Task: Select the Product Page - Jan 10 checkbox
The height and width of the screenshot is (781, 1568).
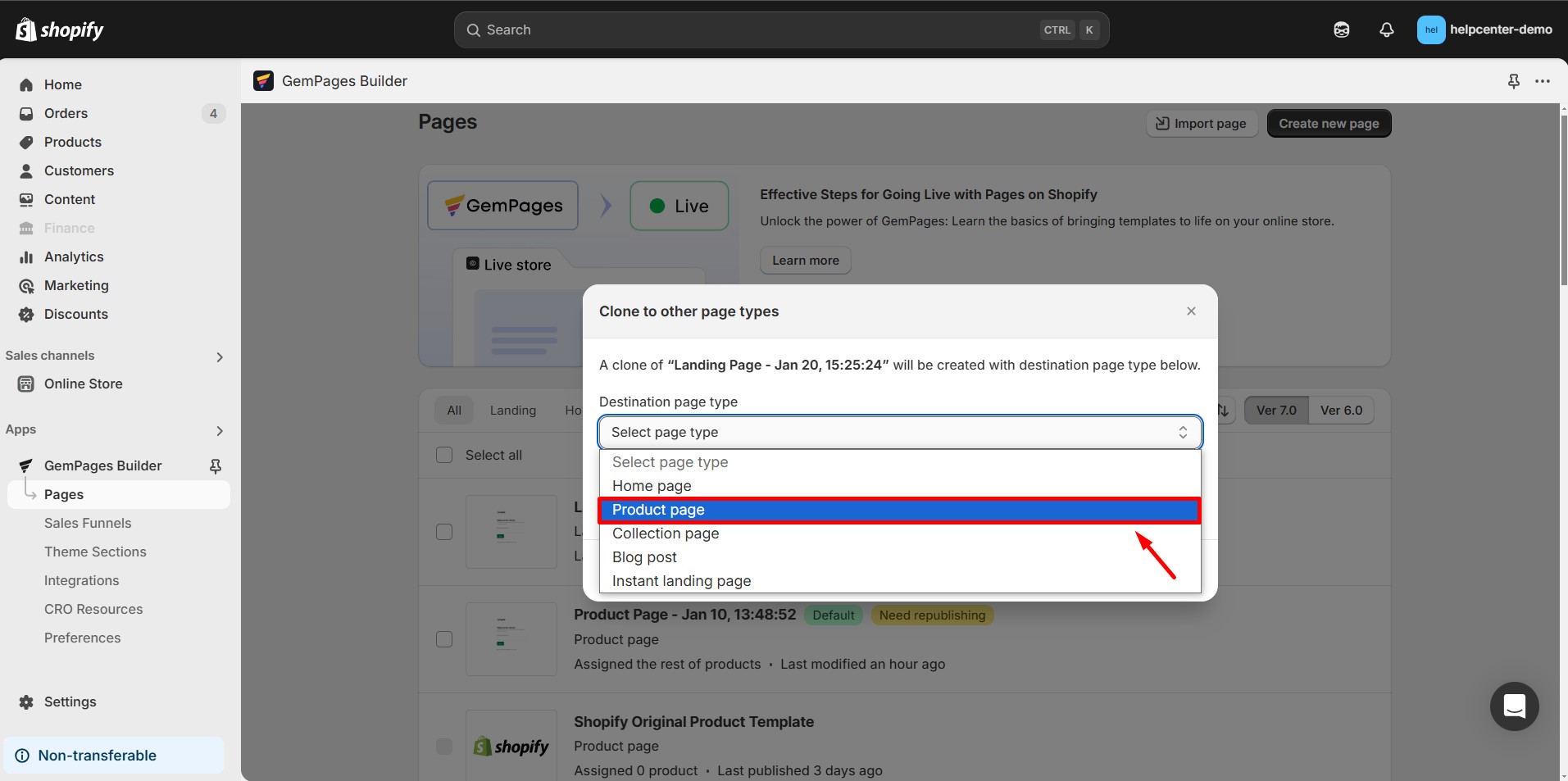Action: click(x=443, y=639)
